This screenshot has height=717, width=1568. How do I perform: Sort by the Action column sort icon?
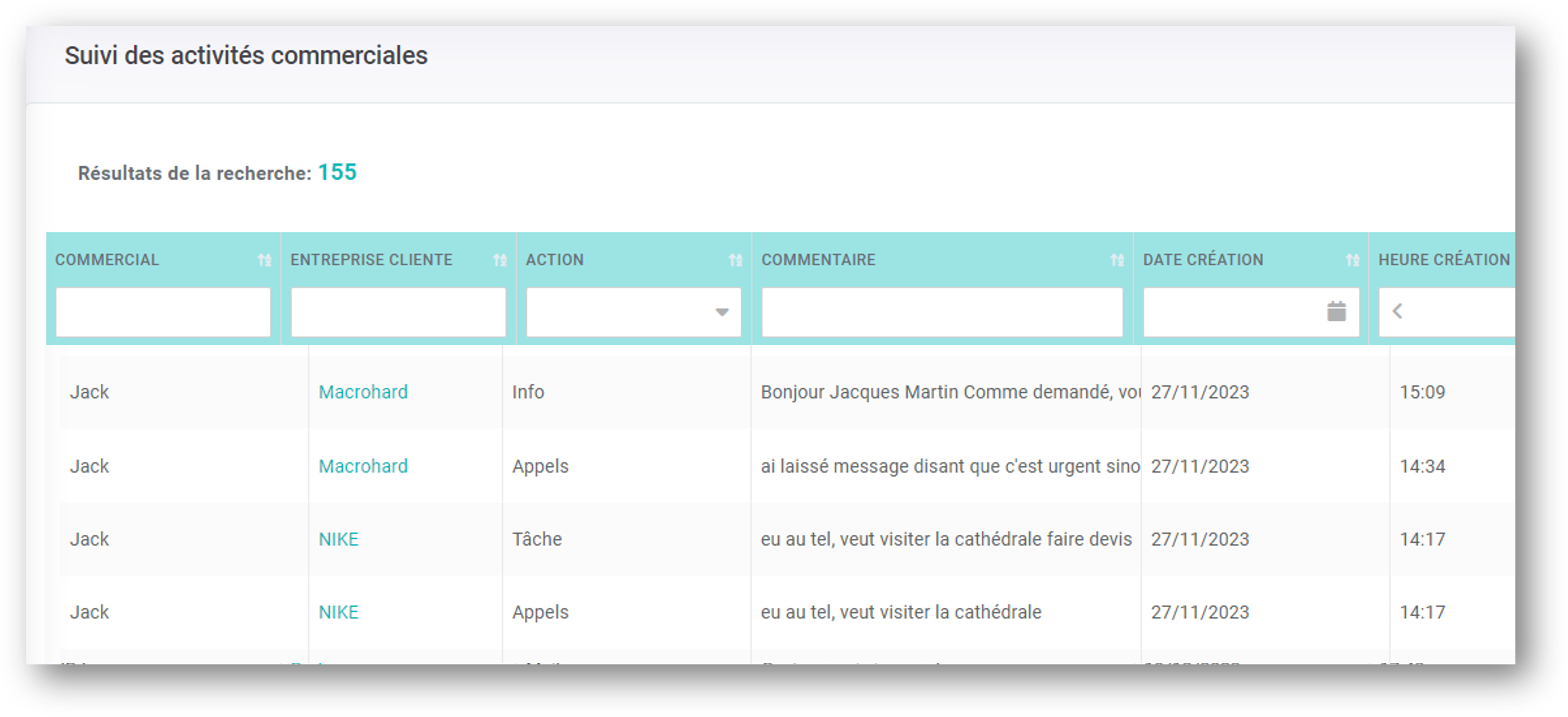click(x=735, y=260)
